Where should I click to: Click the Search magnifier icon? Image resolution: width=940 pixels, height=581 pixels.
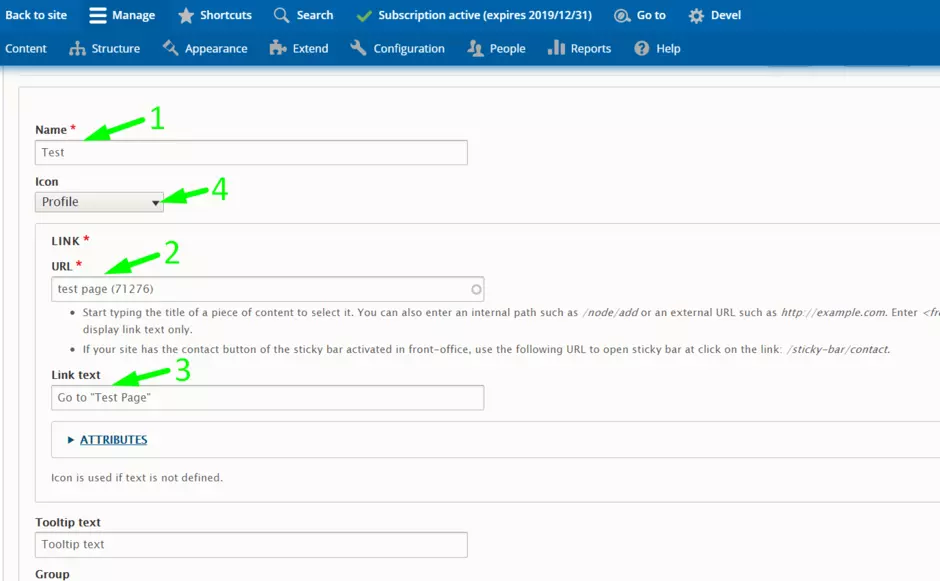click(282, 16)
